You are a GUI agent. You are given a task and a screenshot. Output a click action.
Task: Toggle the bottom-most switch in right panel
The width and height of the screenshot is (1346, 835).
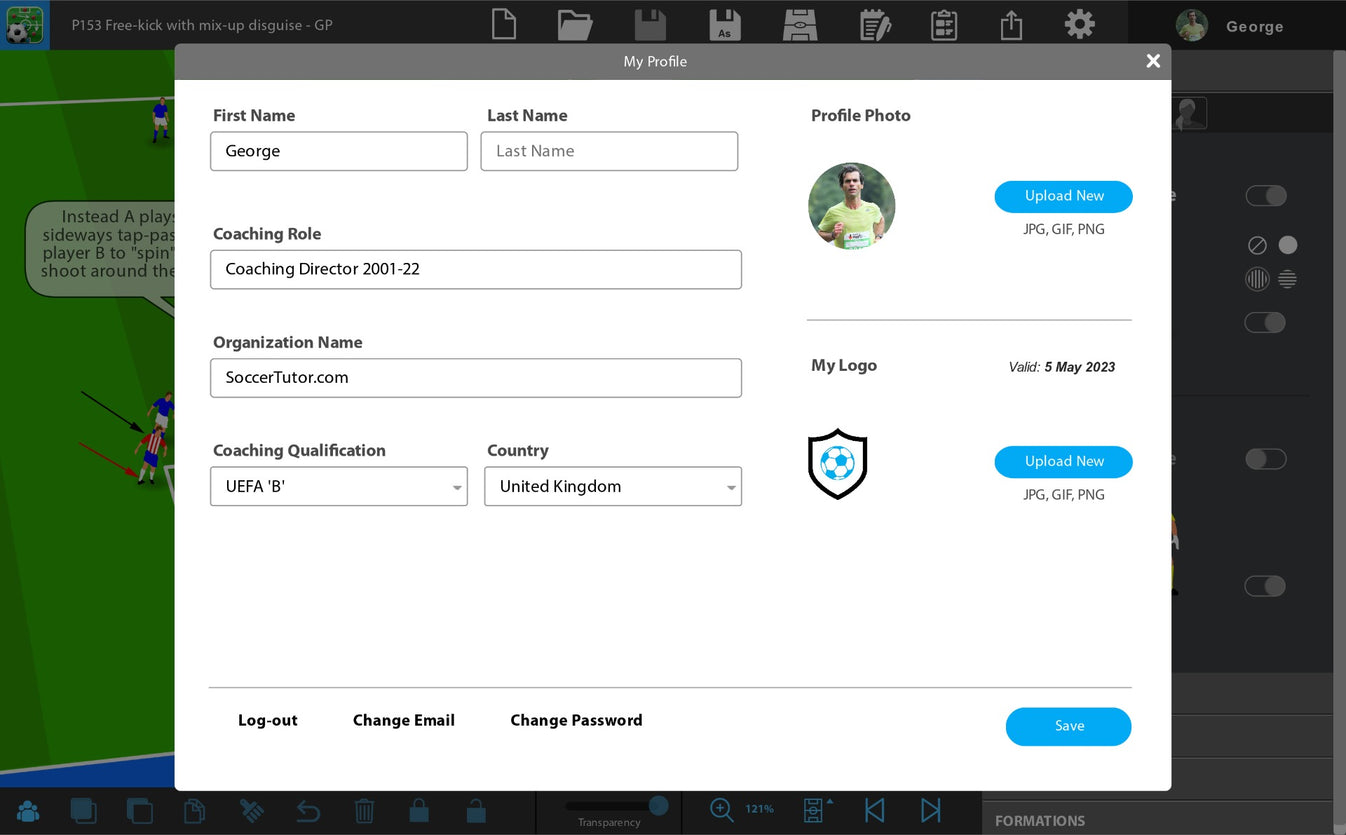(1265, 586)
